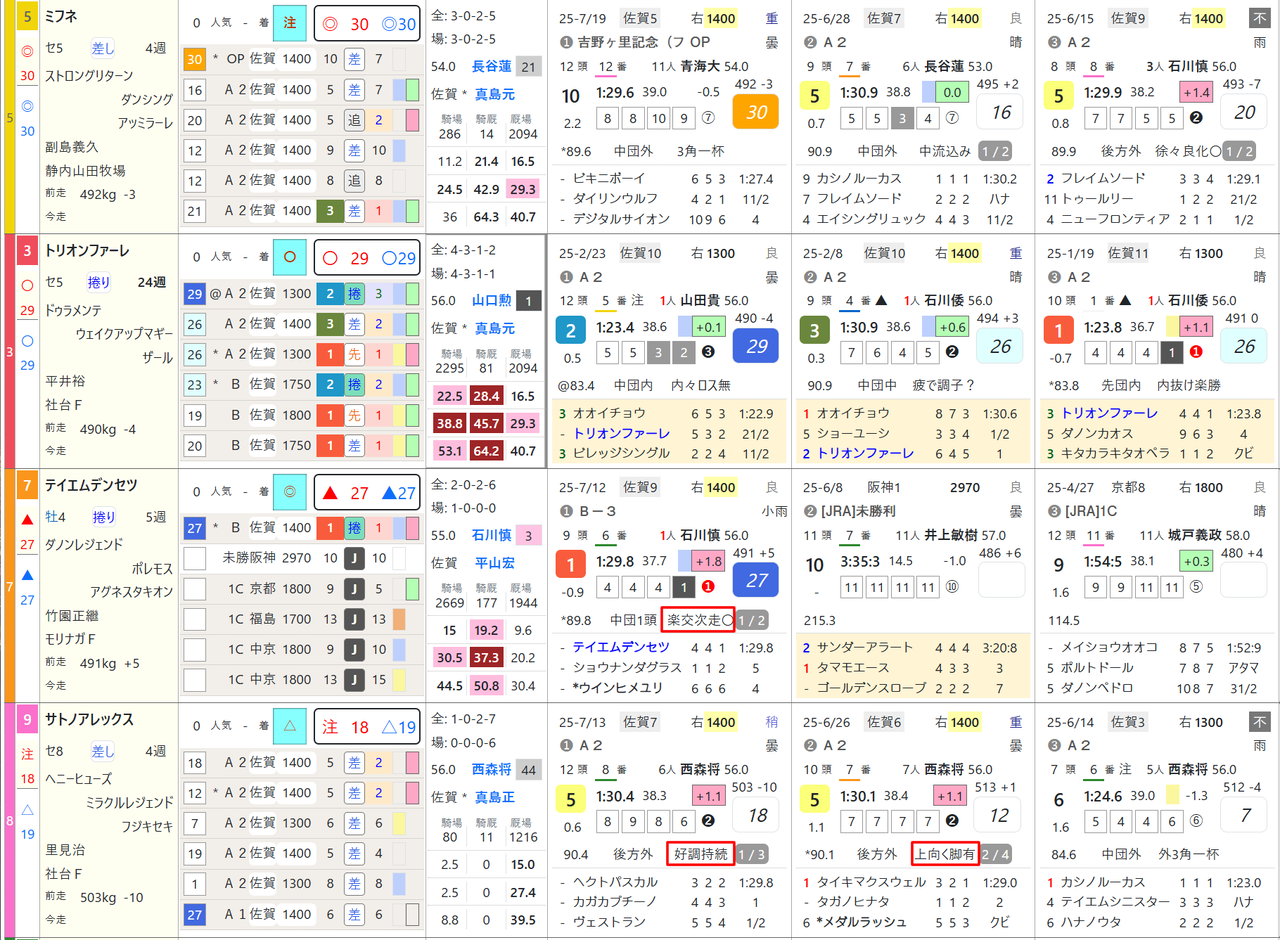The height and width of the screenshot is (940, 1280).
Task: Click the cyan △ mark box for サトノアレックス
Action: coord(289,726)
